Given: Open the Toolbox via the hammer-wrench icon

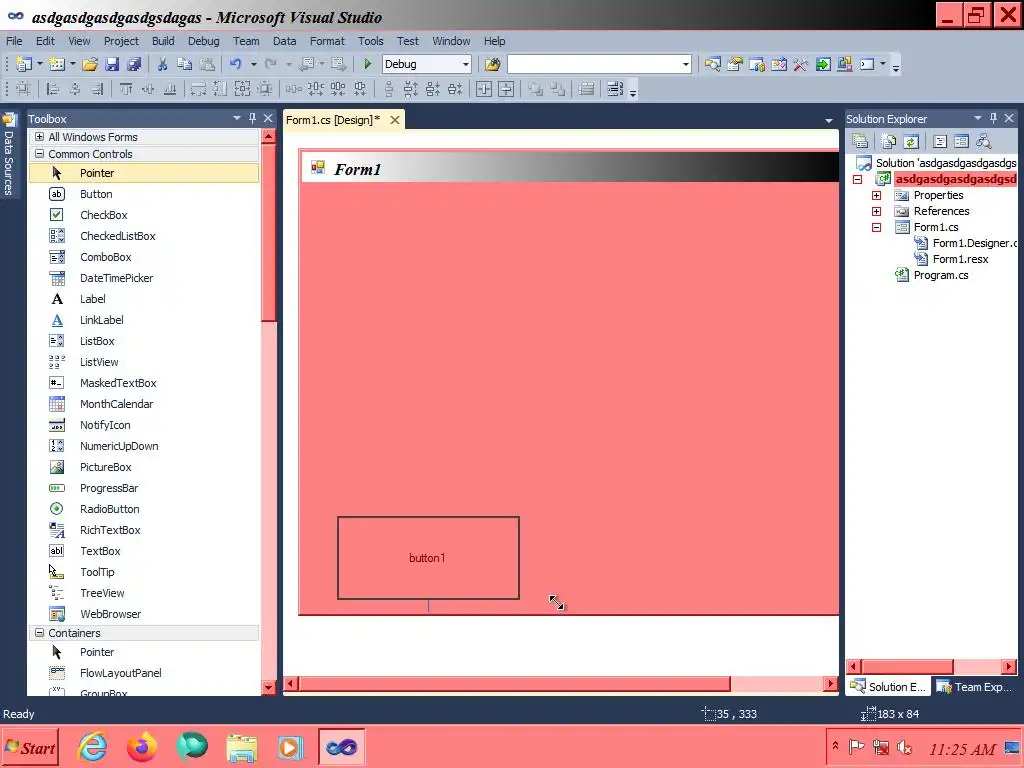Looking at the screenshot, I should click(x=801, y=64).
